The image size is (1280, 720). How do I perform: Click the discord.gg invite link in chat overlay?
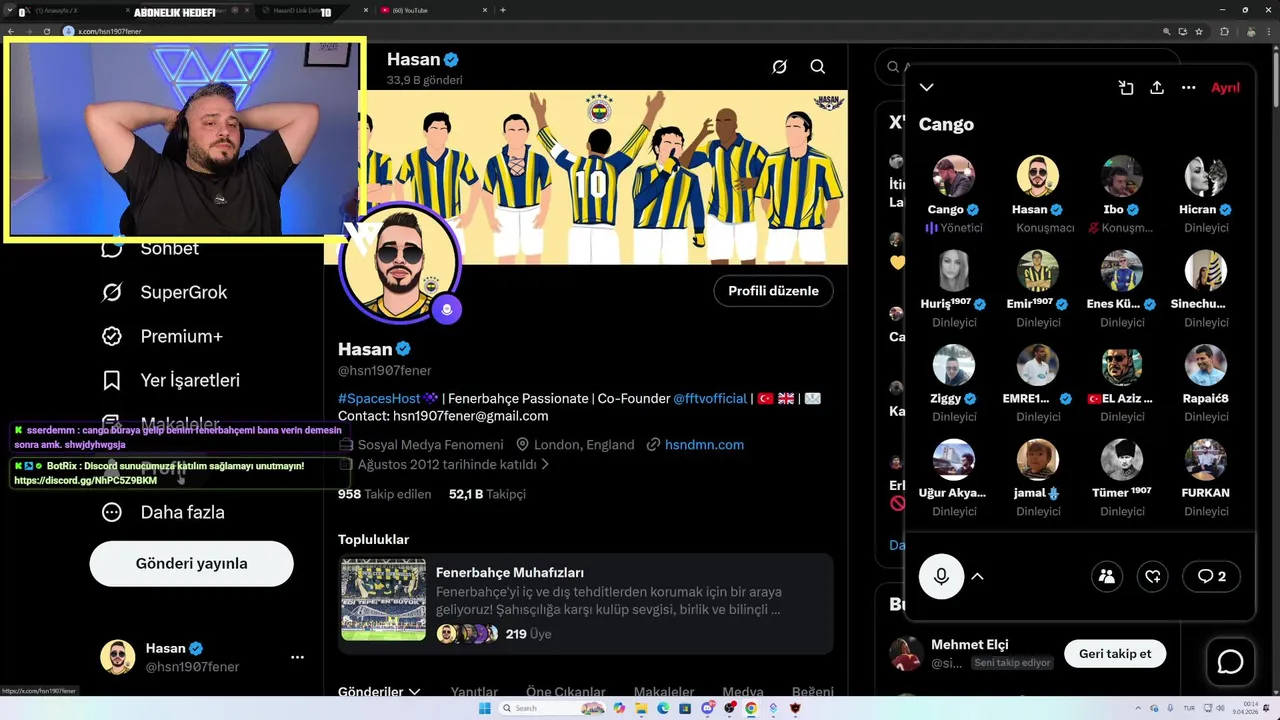coord(85,481)
